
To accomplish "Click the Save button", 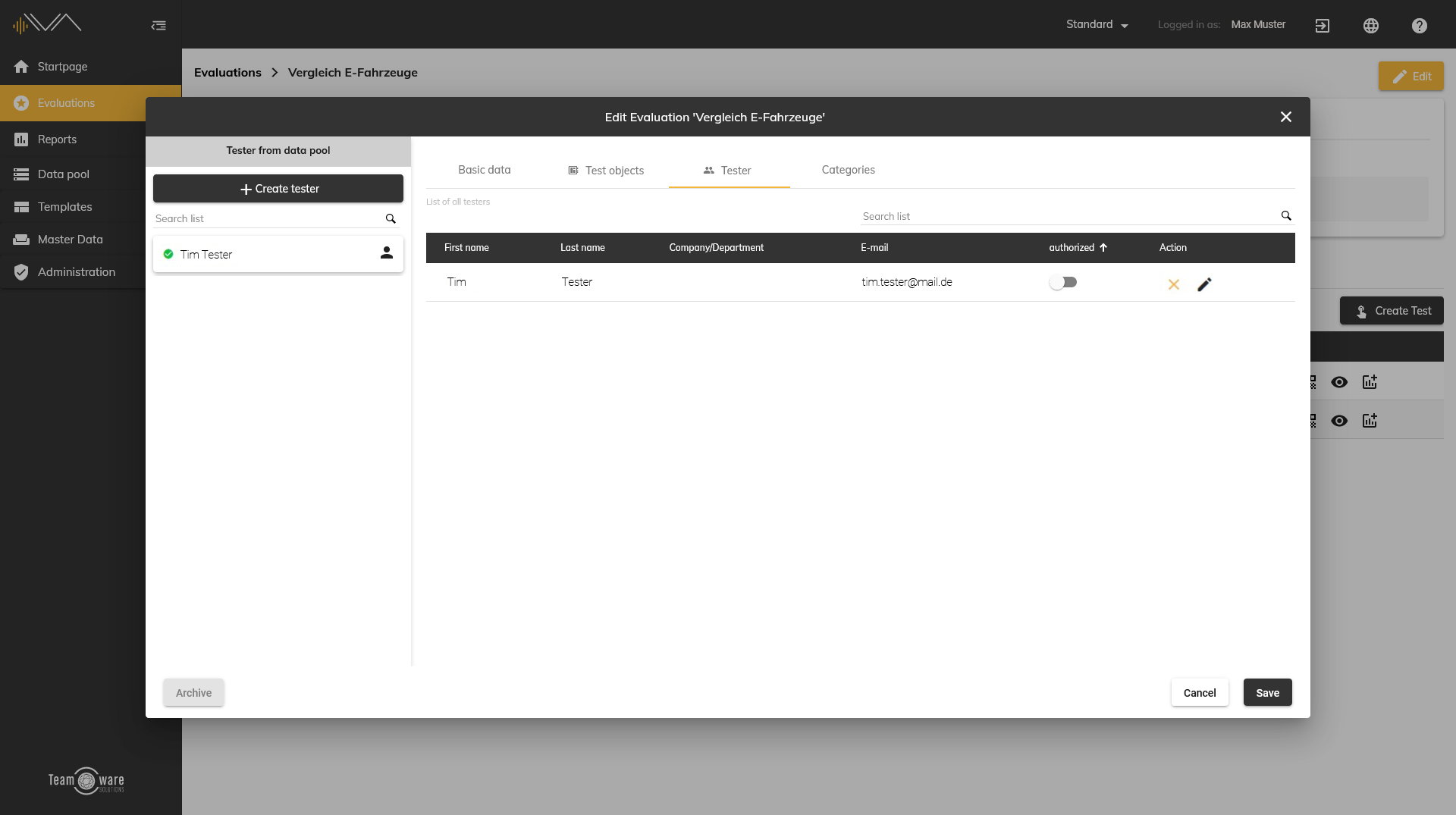I will pos(1267,693).
